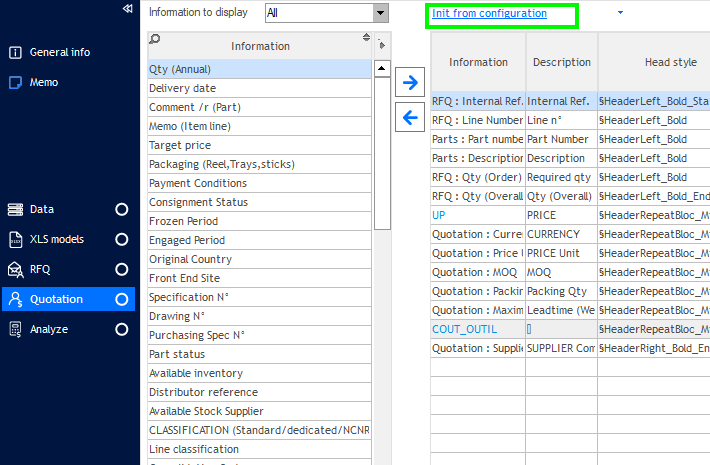Click the UP link in Information column
710x465 pixels.
[x=439, y=215]
